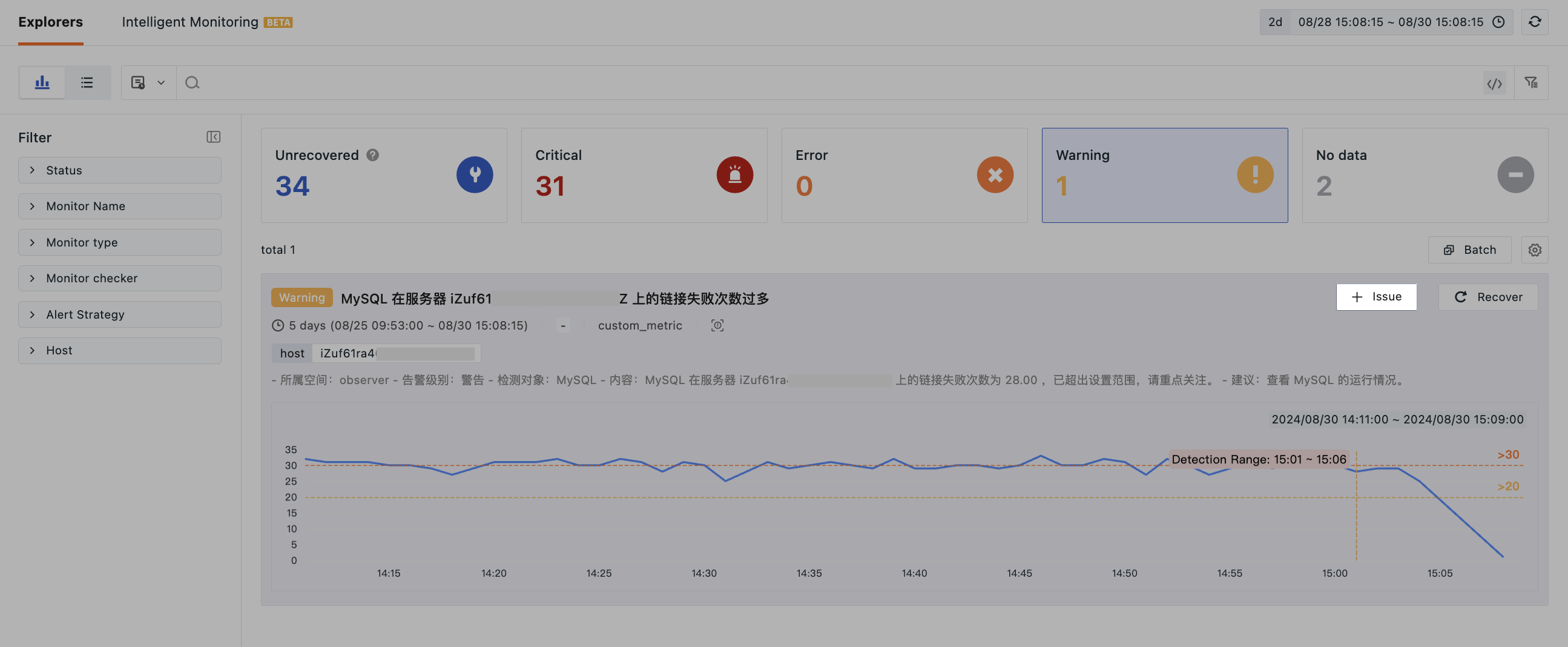Screen dimensions: 1568x647
Task: Click the Recover button
Action: point(1487,297)
